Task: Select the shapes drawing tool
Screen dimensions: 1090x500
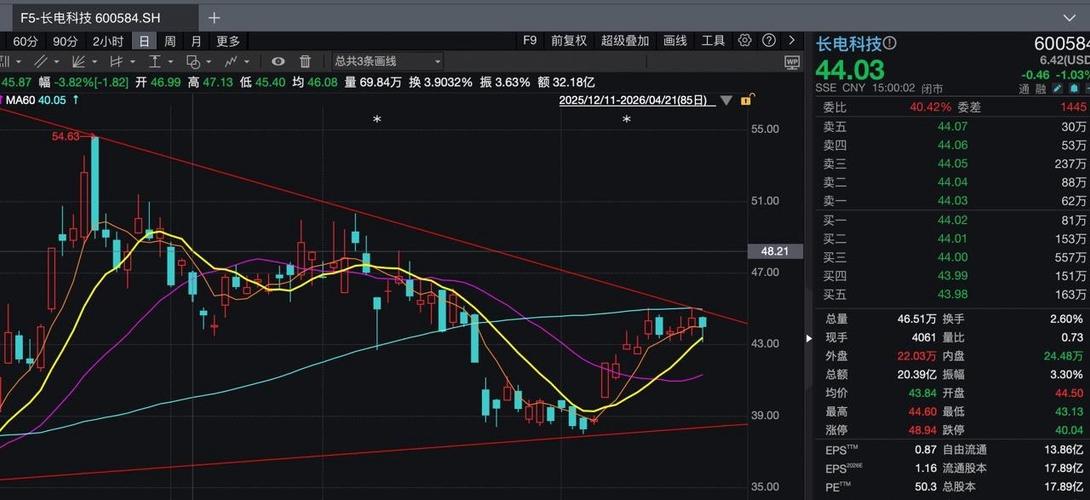Action: 193,61
